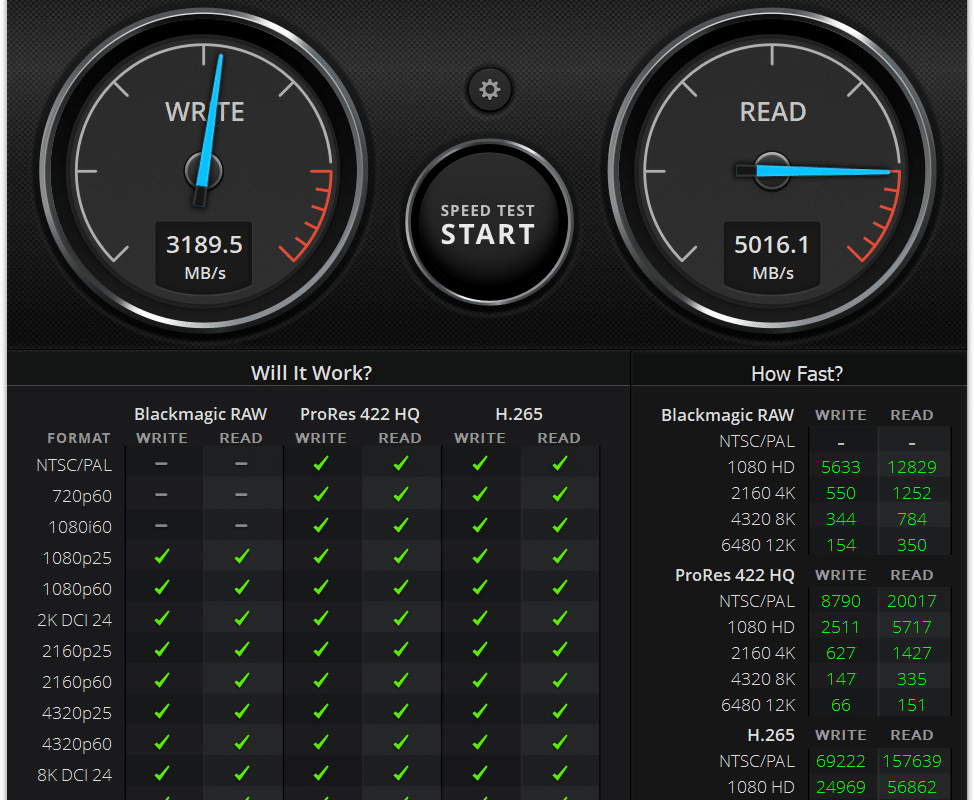Select the 5016.1 MB/s read readout
Screen dimensions: 974x800
coord(772,256)
